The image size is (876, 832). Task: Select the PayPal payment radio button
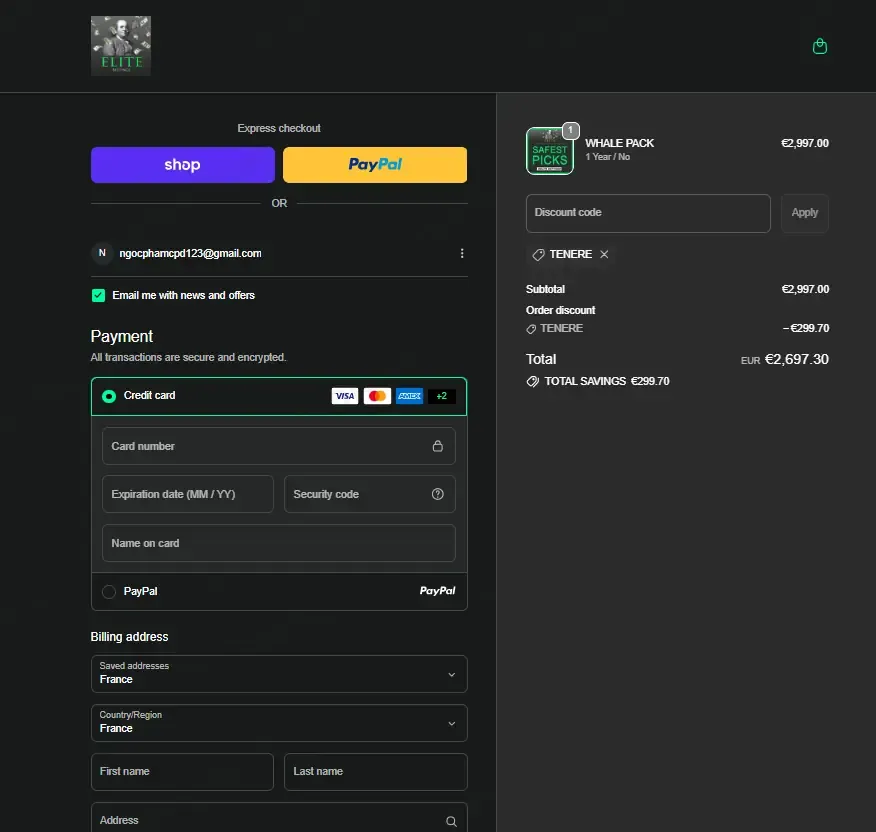109,591
